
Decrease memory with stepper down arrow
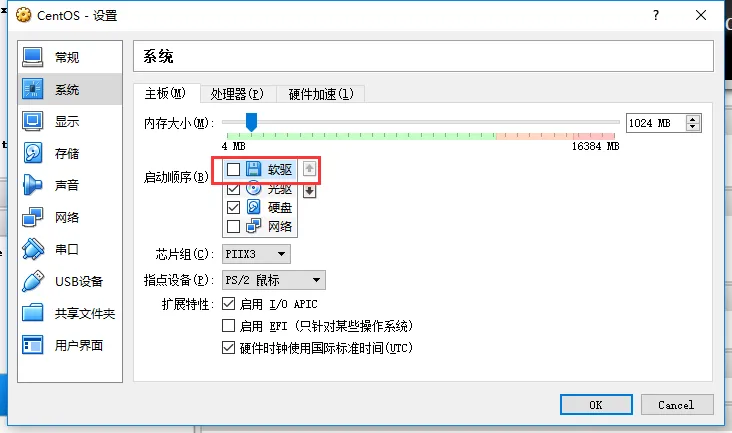click(693, 127)
